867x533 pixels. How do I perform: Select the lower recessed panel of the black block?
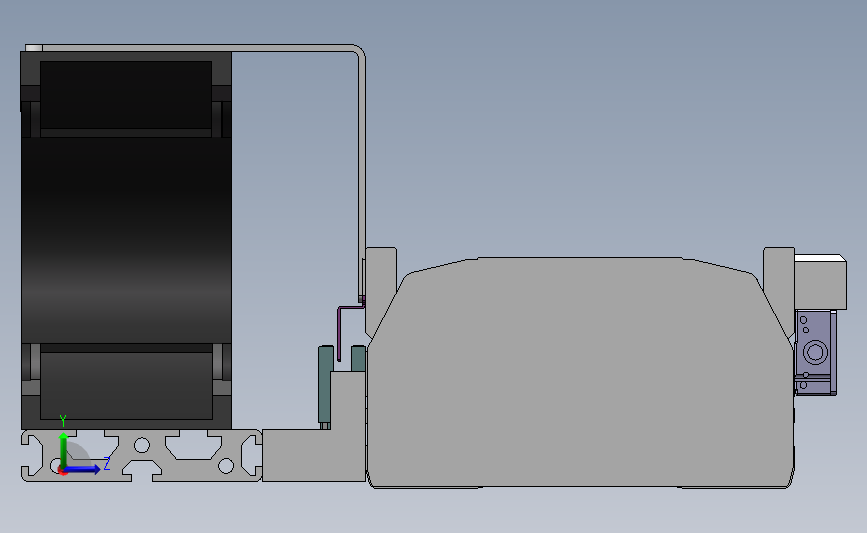click(x=126, y=386)
